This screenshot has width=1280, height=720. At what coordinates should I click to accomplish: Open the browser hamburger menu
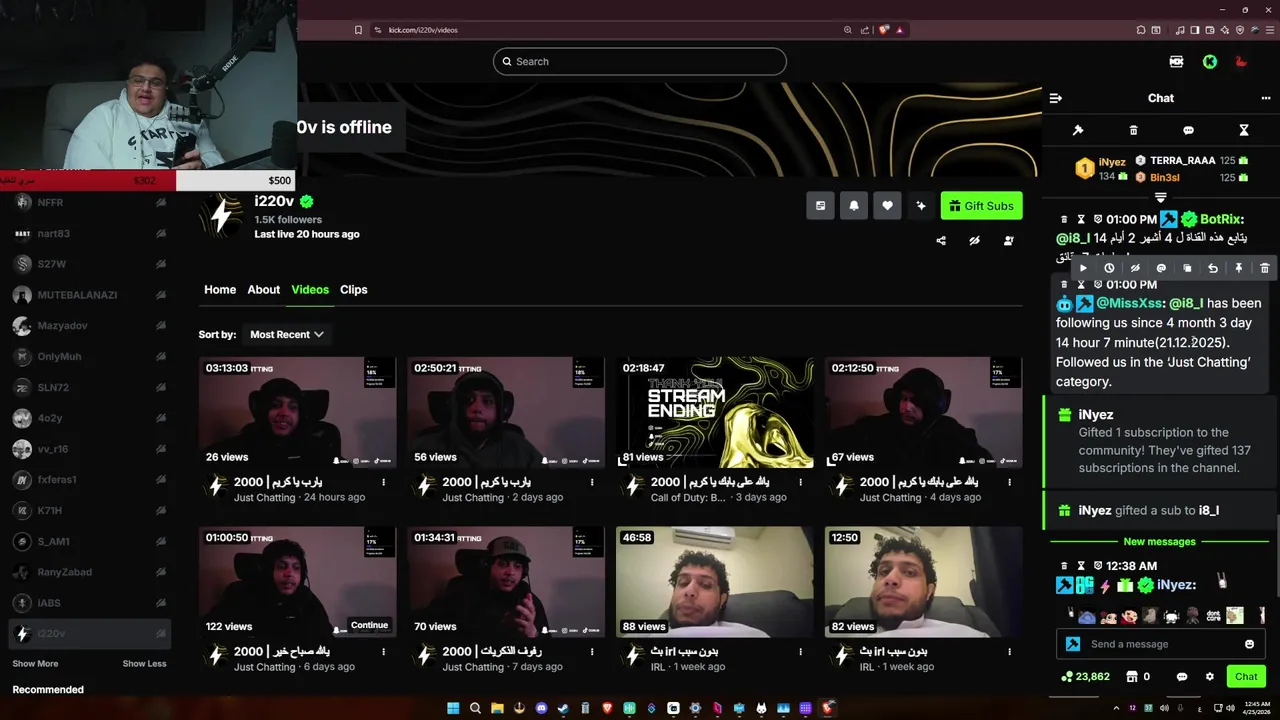click(1268, 30)
